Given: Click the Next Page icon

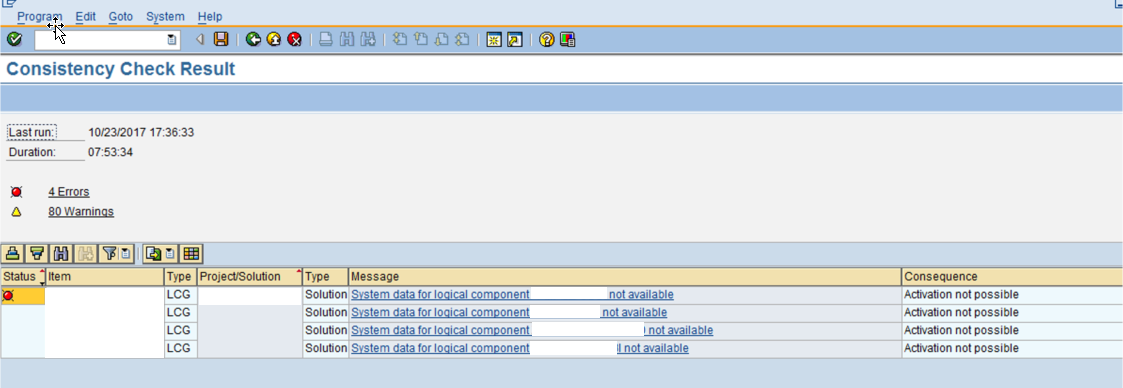Looking at the screenshot, I should point(442,40).
